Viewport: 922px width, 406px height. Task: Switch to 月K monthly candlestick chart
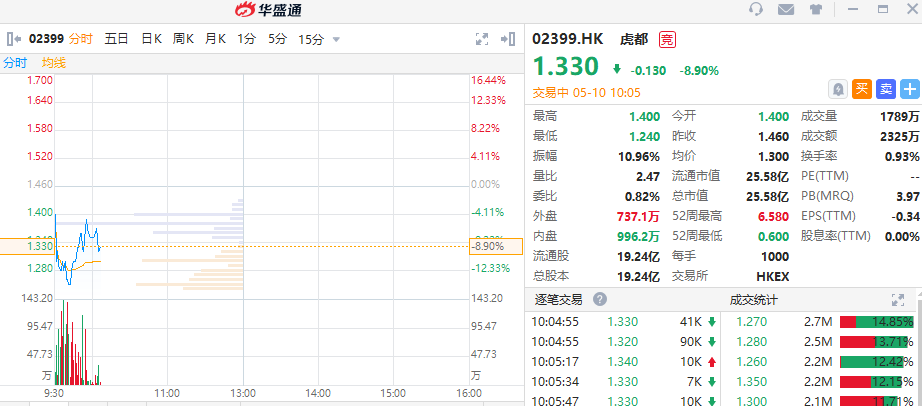click(x=215, y=39)
